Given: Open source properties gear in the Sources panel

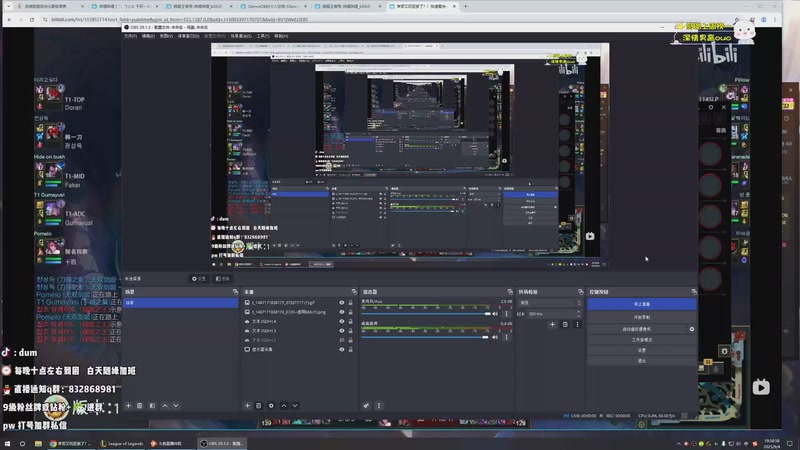Looking at the screenshot, I should pos(271,406).
